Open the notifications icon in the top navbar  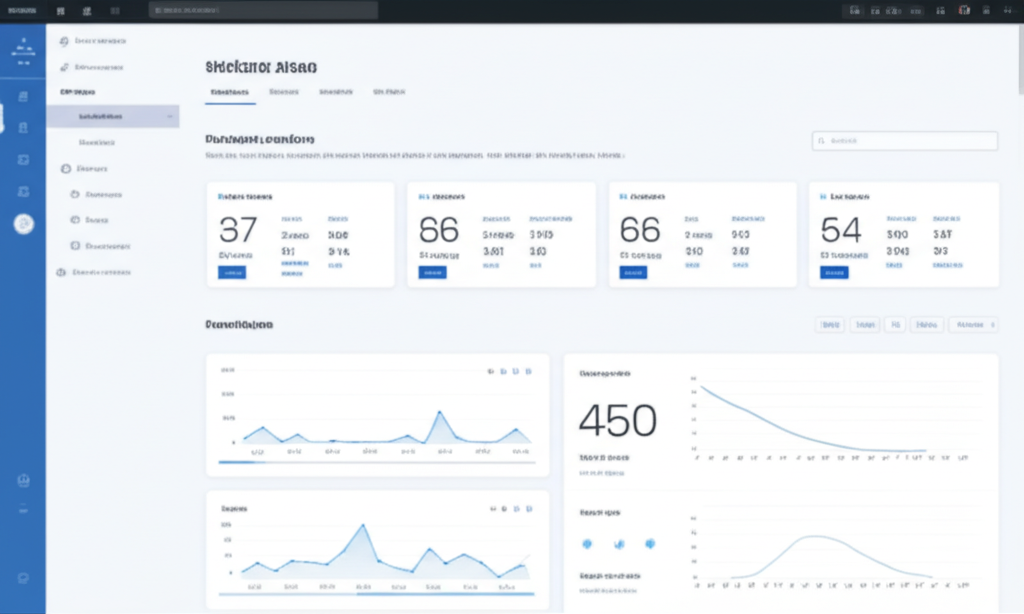[x=940, y=10]
